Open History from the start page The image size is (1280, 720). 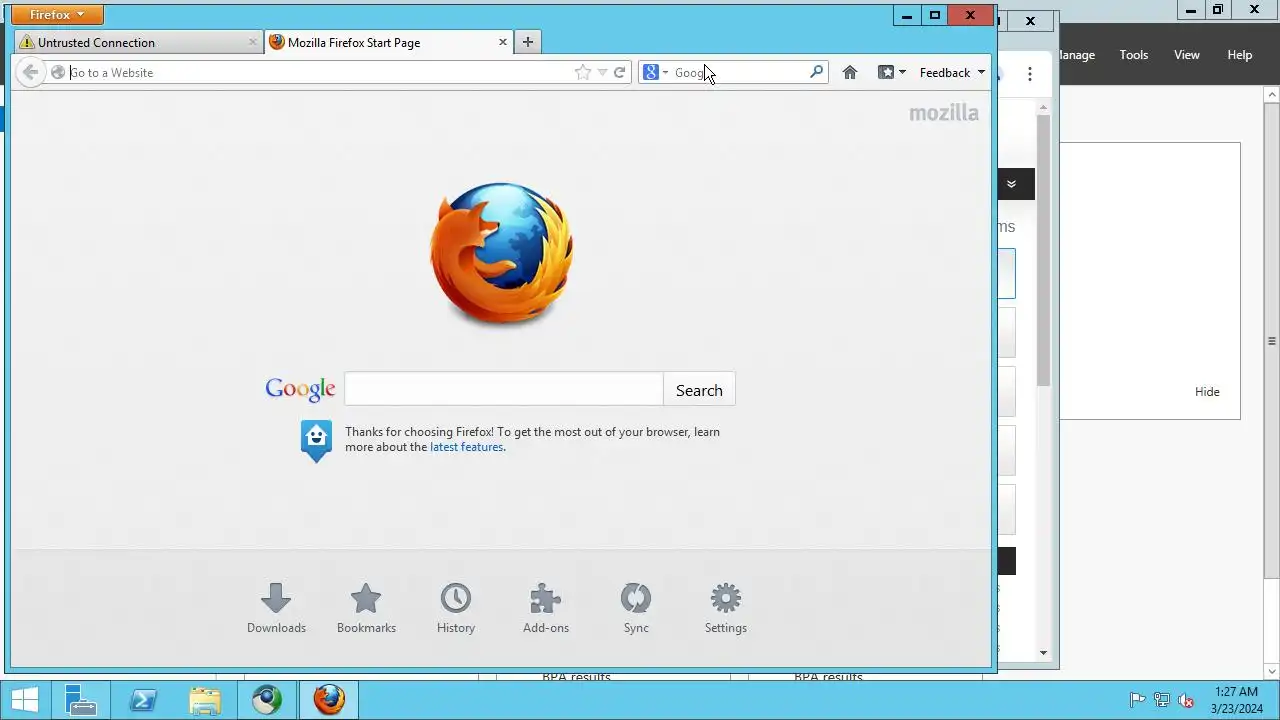(x=456, y=609)
